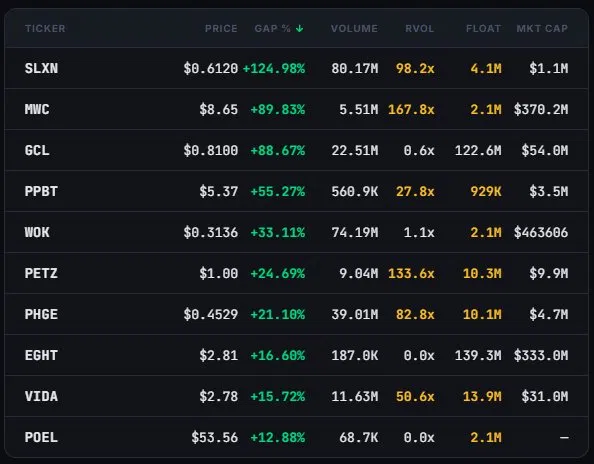This screenshot has width=594, height=464.
Task: Click the +21.10% gap value
Action: pos(278,314)
